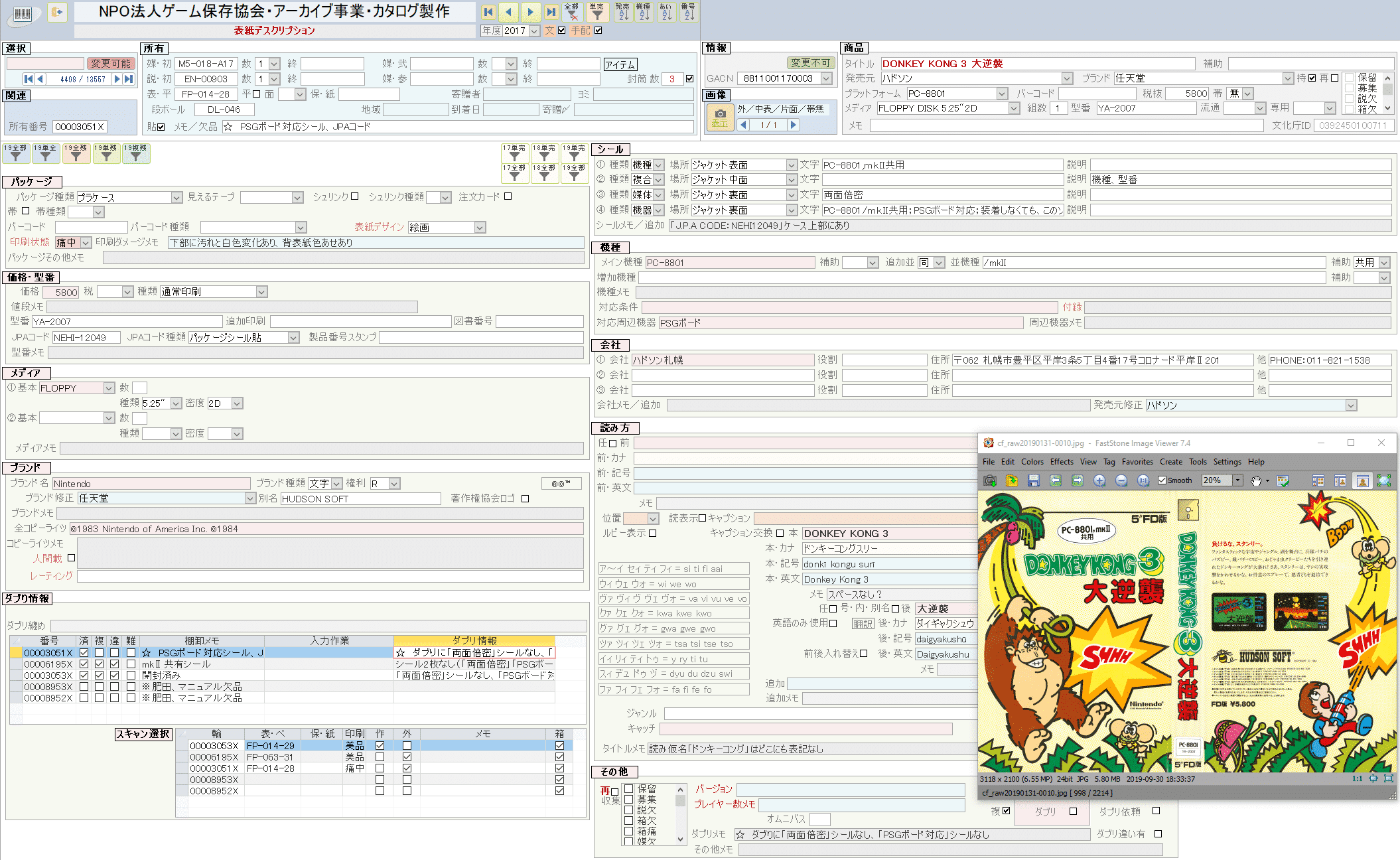Apply the 18全部 filter
The image size is (1400, 860).
coord(544,173)
